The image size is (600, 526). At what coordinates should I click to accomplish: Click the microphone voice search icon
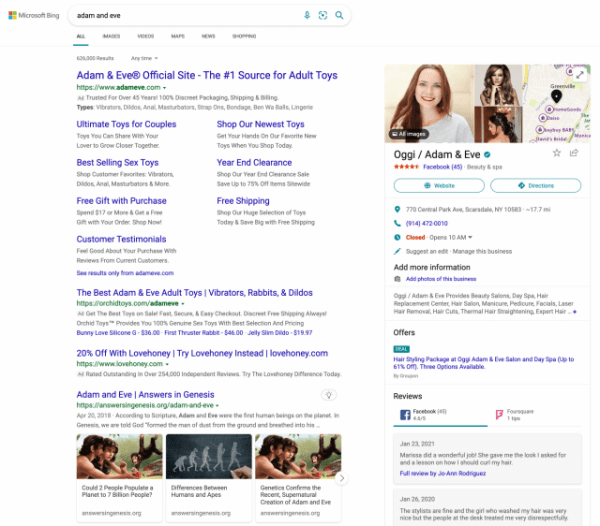[x=307, y=16]
